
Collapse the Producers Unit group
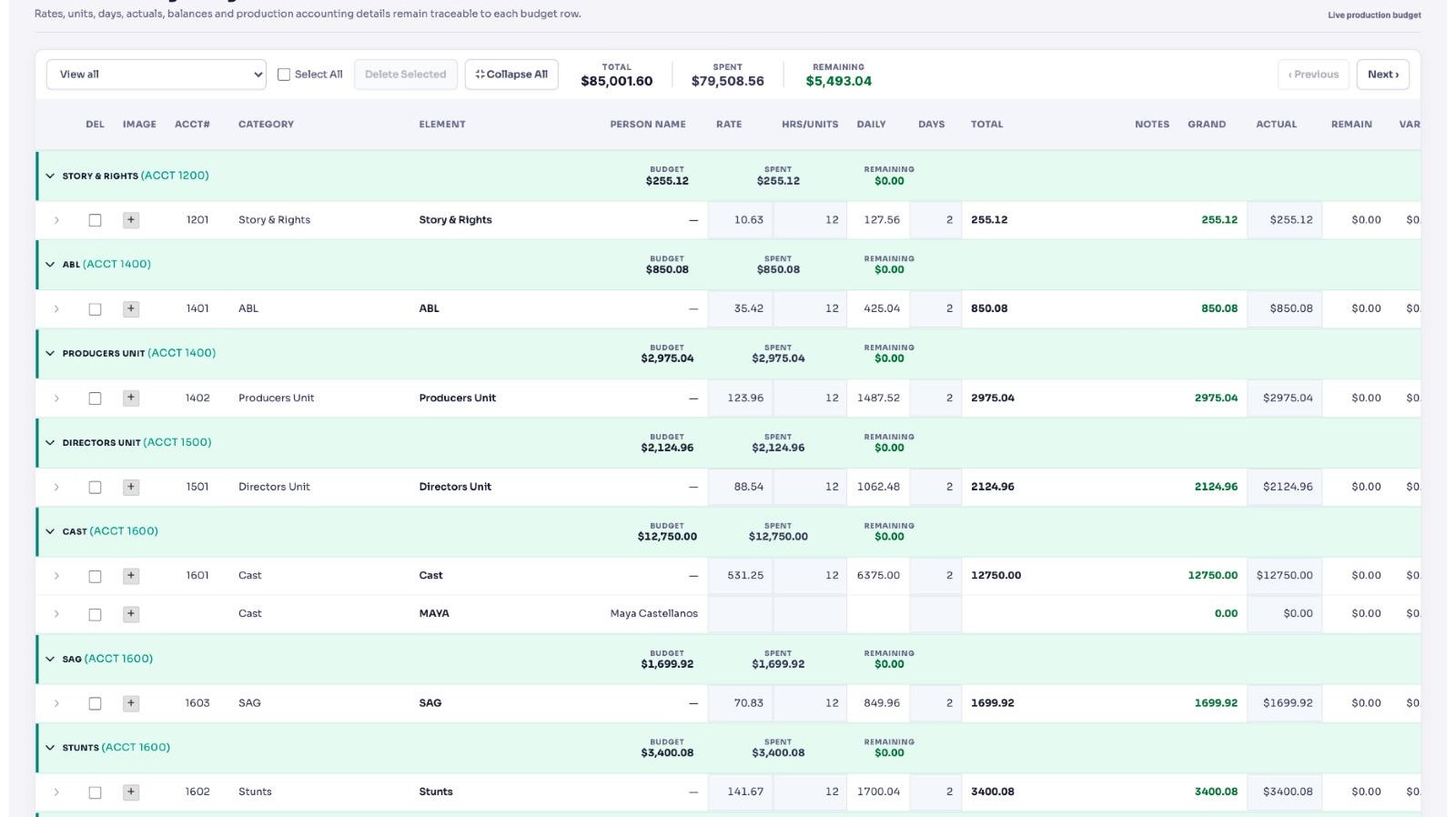pos(50,353)
